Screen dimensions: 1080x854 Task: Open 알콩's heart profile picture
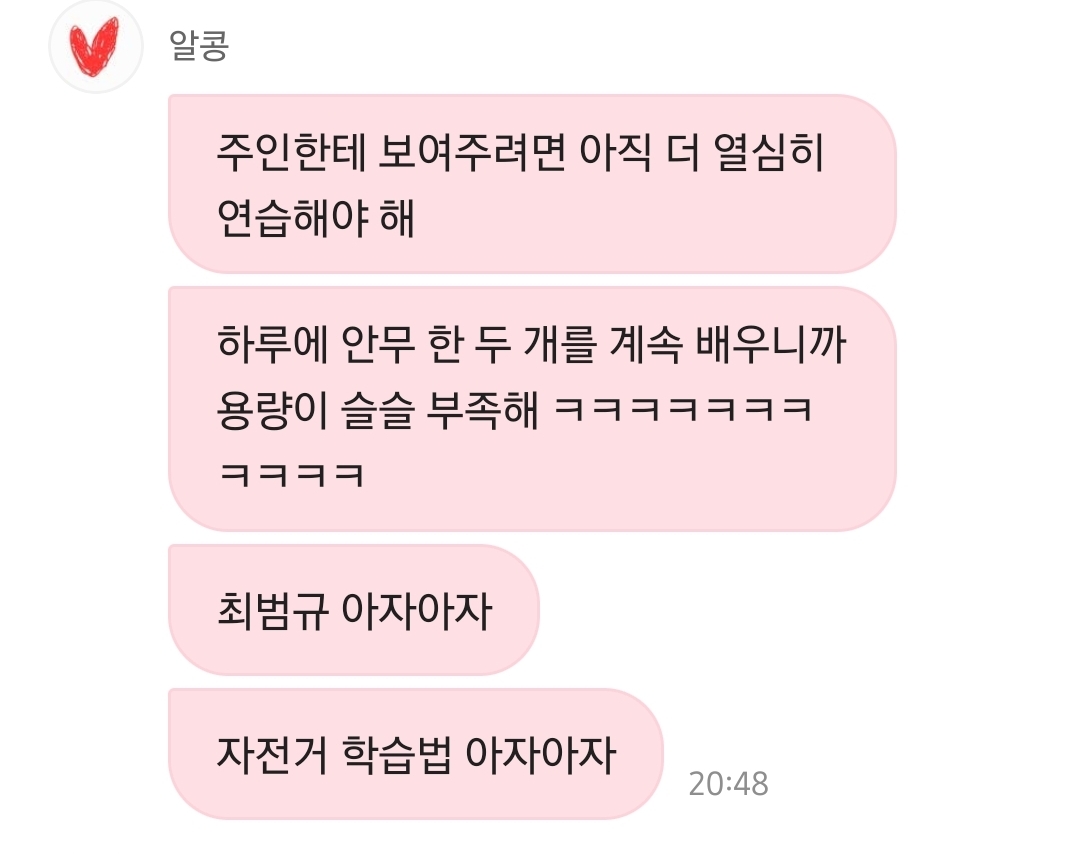tap(96, 47)
